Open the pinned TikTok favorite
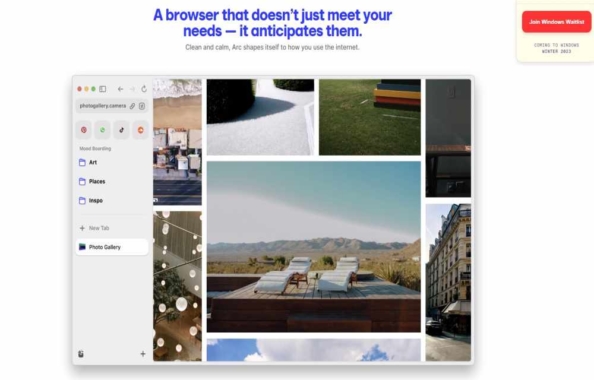Image resolution: width=594 pixels, height=380 pixels. click(x=121, y=130)
